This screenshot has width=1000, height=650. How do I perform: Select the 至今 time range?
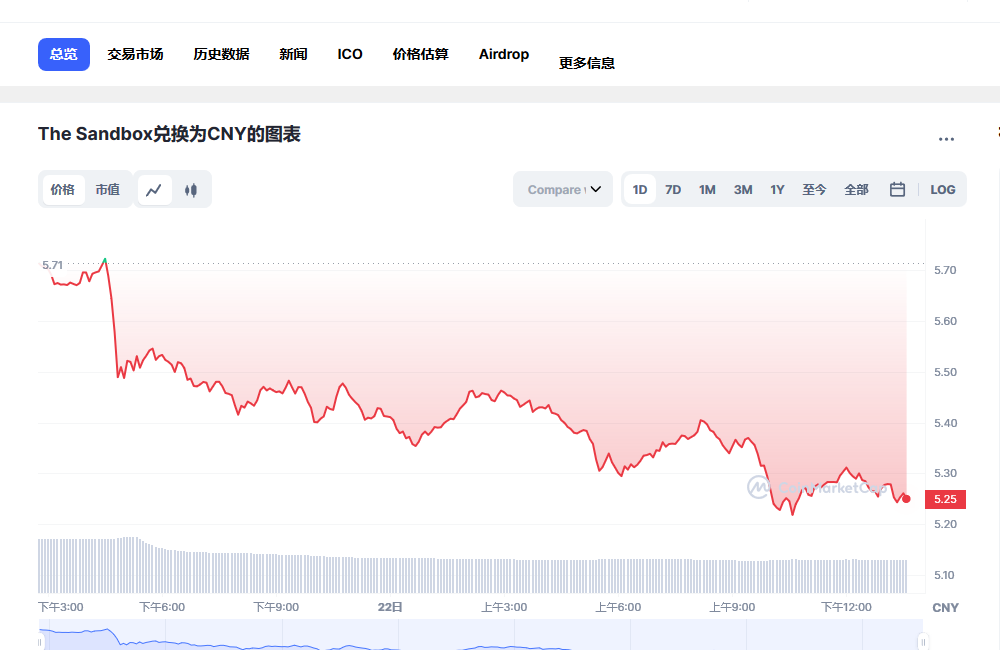tap(814, 189)
